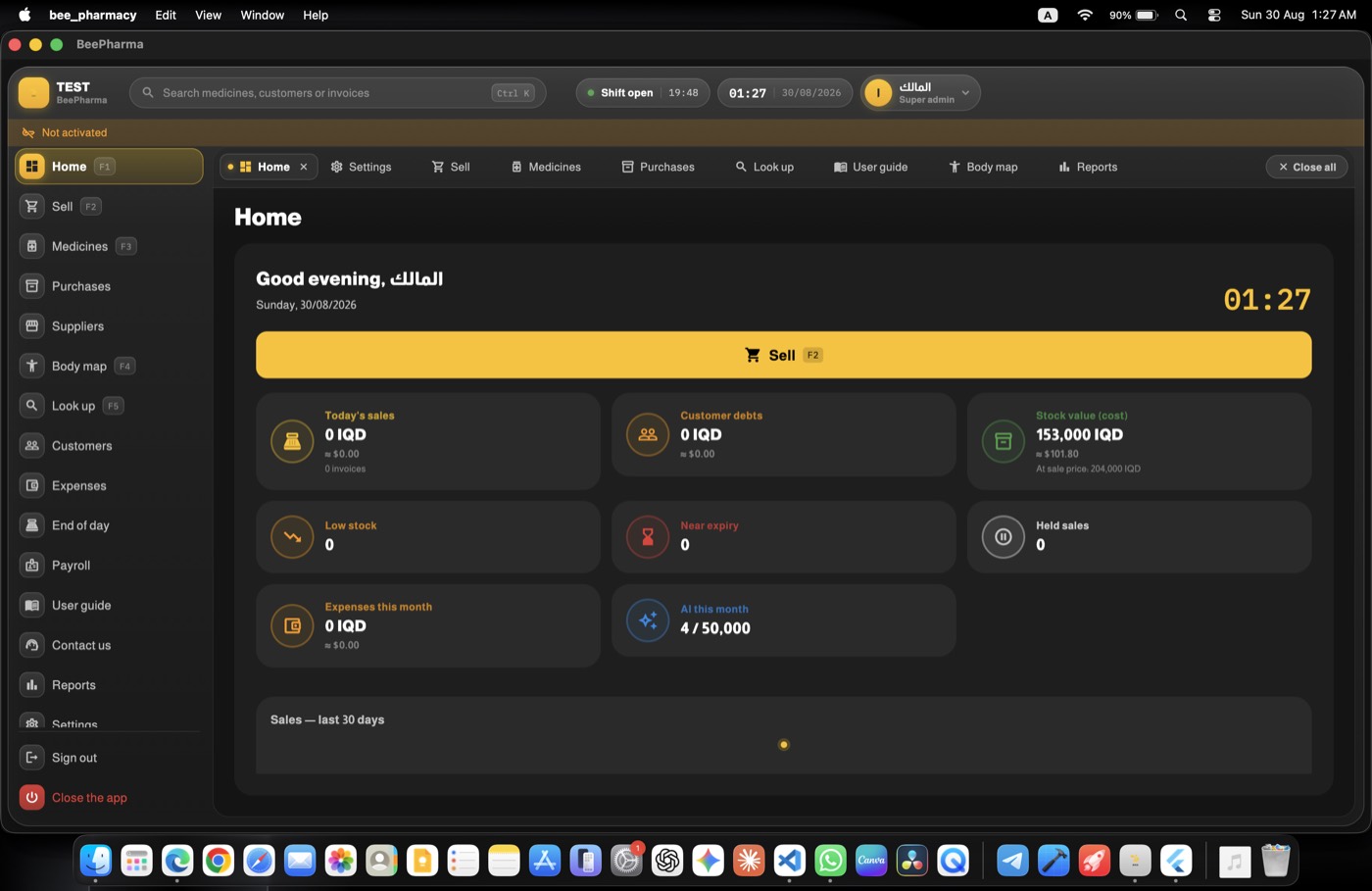1372x891 pixels.
Task: Switch to the Medicines tab
Action: pos(546,167)
